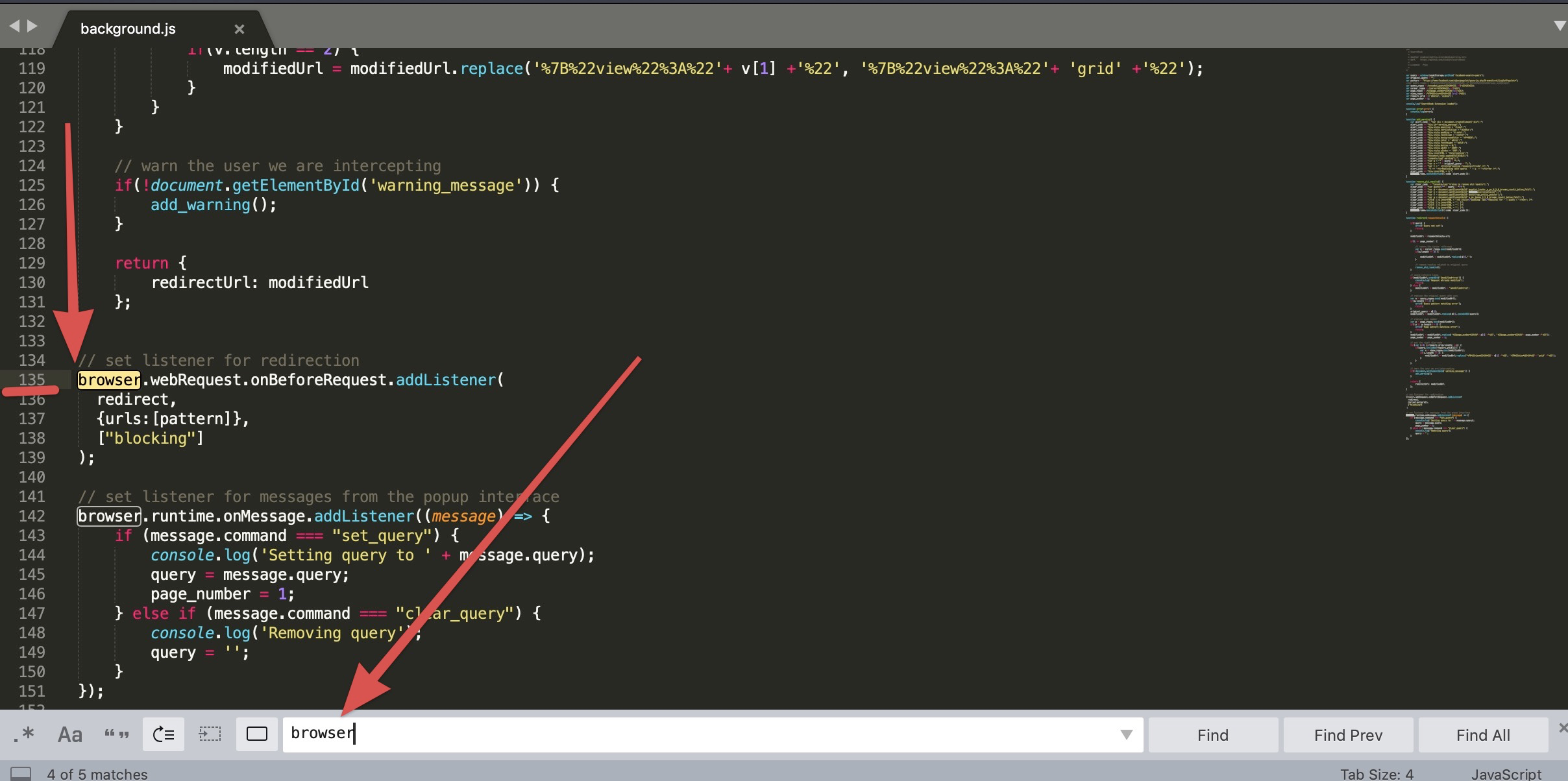1568x781 pixels.
Task: Click the side bar toggle icon in status bar
Action: (x=21, y=773)
